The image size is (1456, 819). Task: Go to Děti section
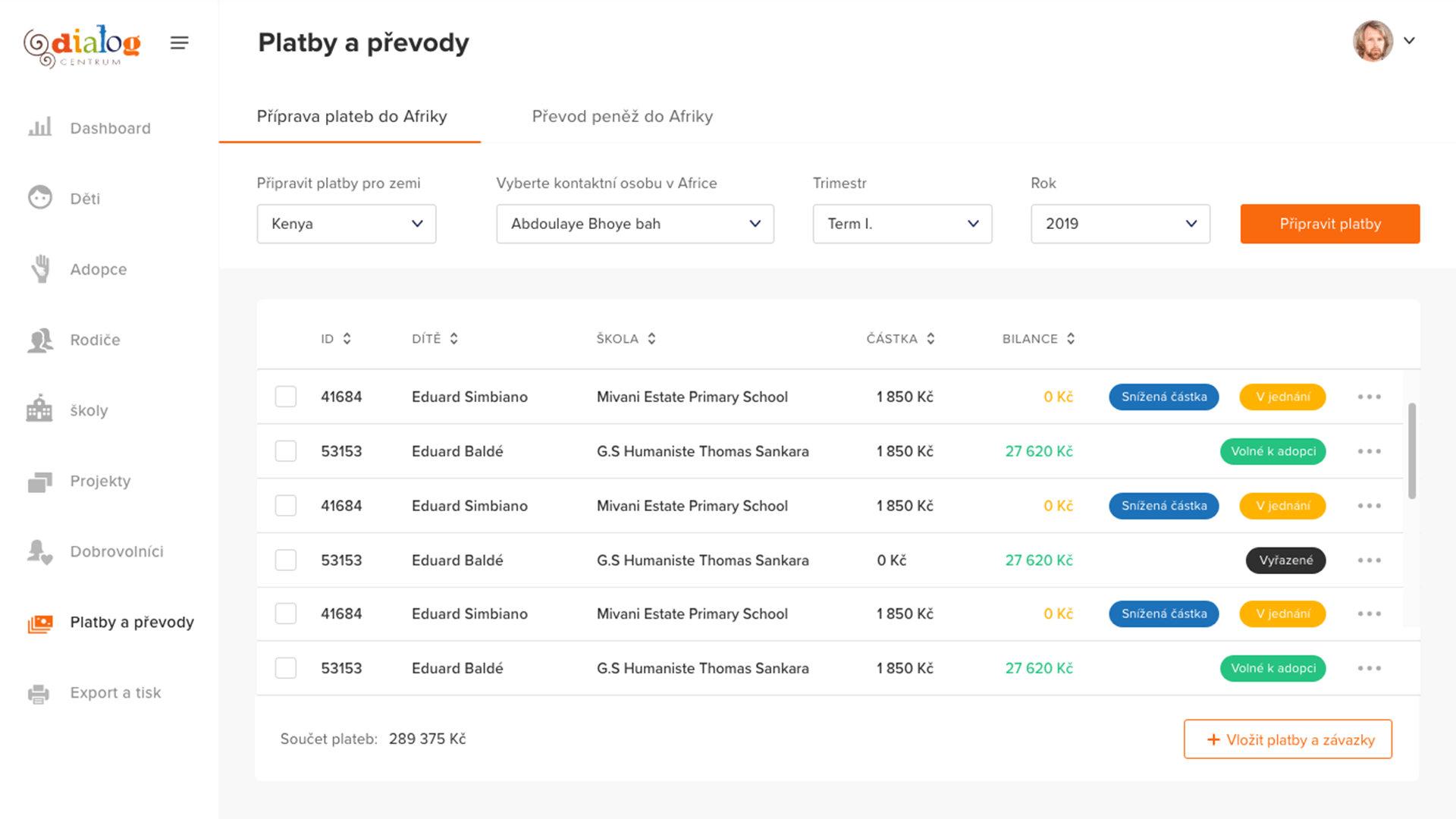click(x=85, y=199)
